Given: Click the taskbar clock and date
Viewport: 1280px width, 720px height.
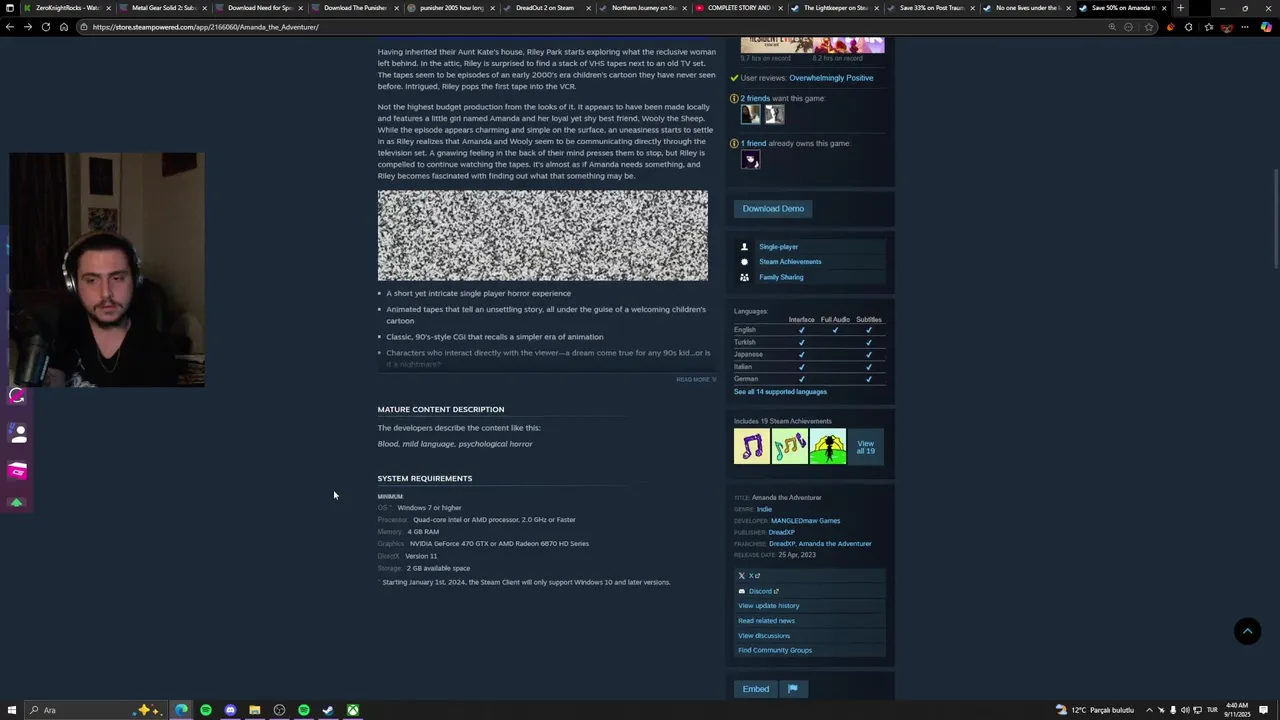Looking at the screenshot, I should pyautogui.click(x=1239, y=710).
